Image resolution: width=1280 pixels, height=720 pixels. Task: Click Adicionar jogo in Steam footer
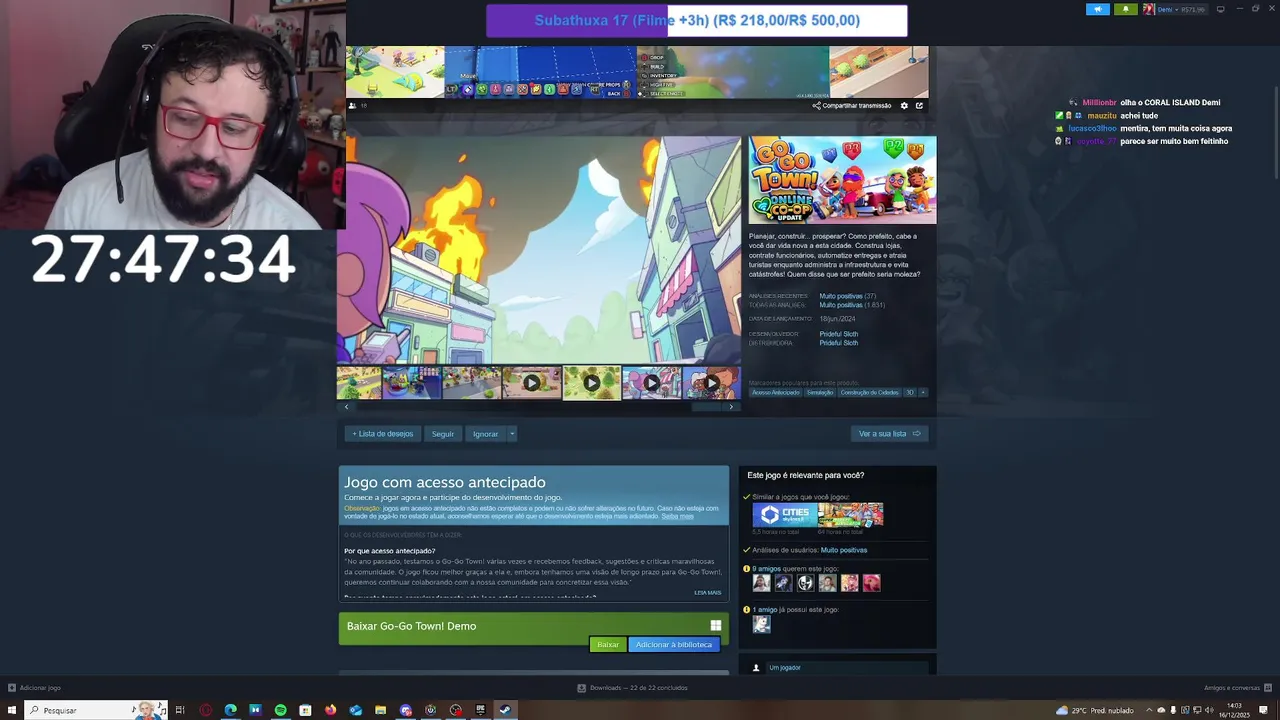(x=34, y=688)
